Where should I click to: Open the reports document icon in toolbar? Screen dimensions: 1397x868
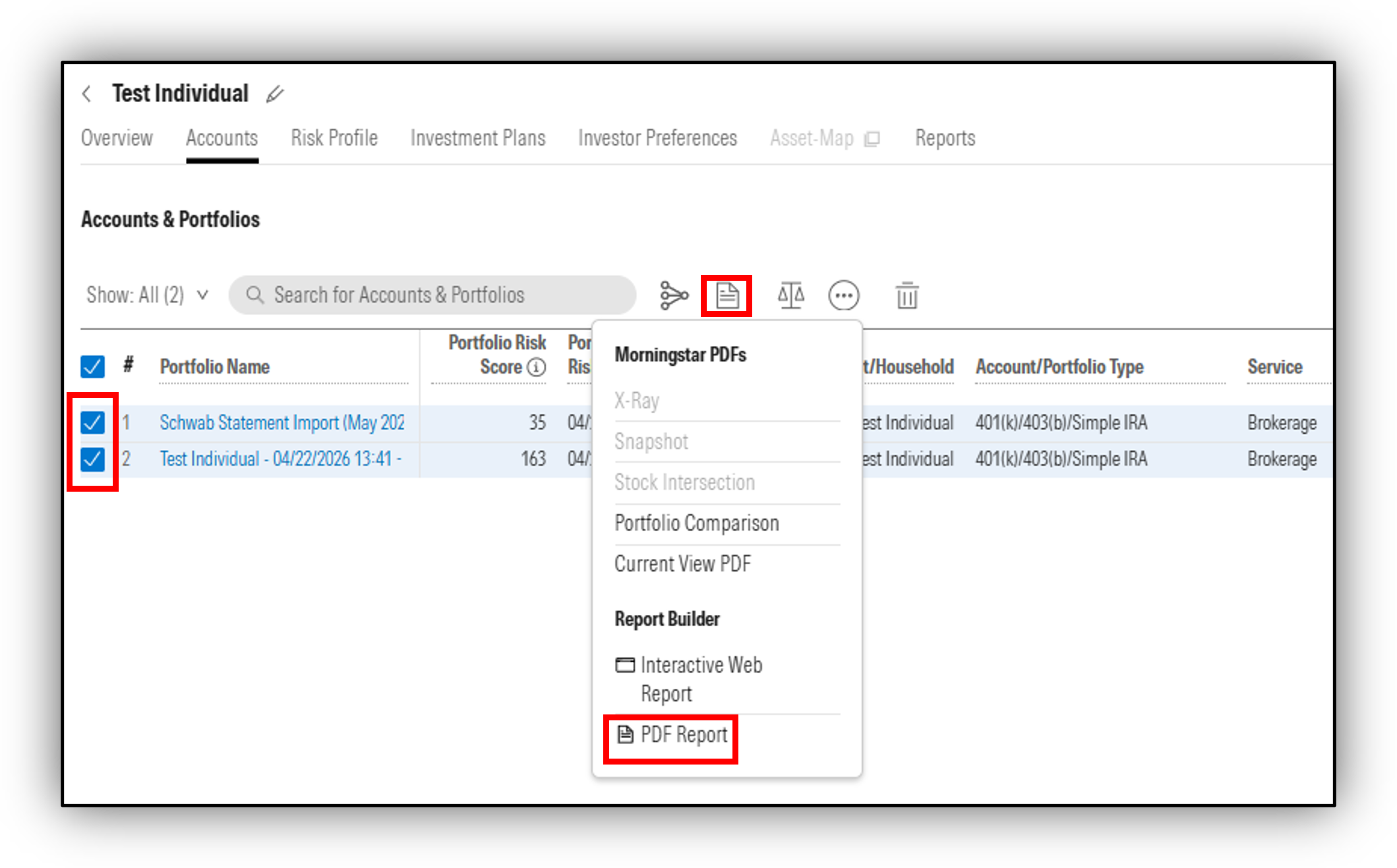727,295
